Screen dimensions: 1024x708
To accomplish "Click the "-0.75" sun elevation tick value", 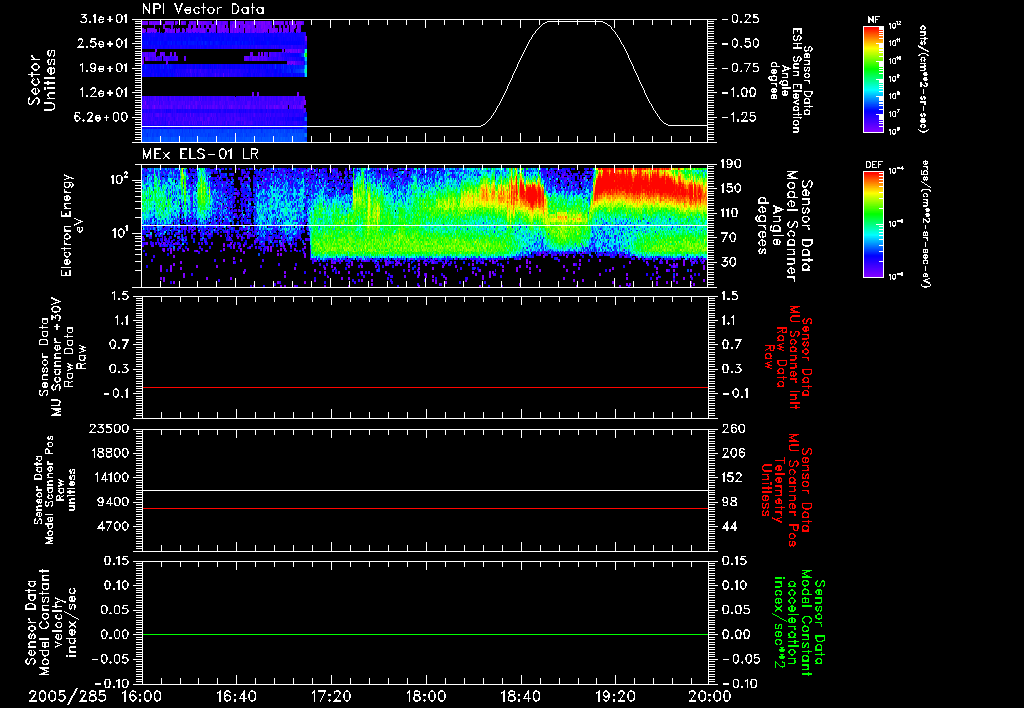I will pyautogui.click(x=741, y=68).
